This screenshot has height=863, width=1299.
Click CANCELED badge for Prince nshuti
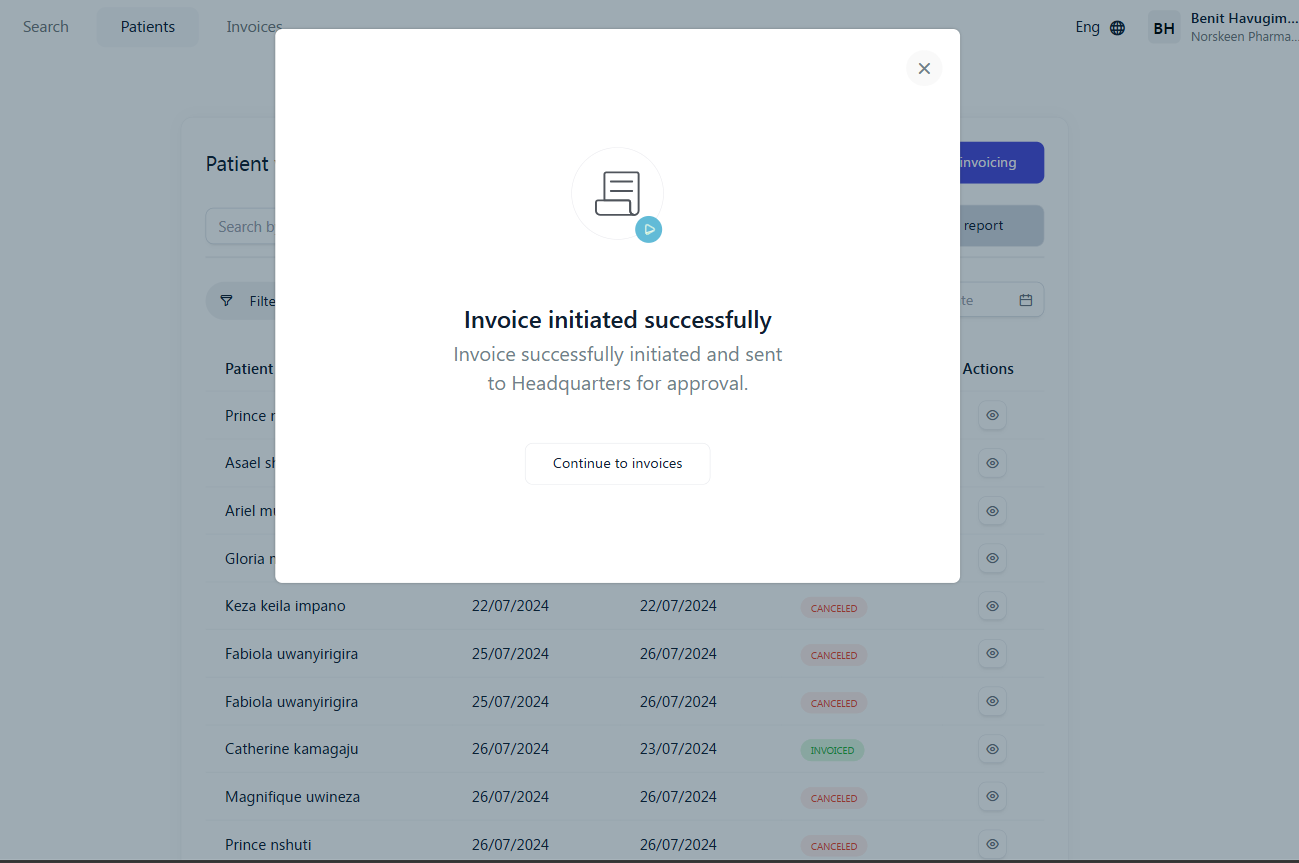tap(834, 846)
